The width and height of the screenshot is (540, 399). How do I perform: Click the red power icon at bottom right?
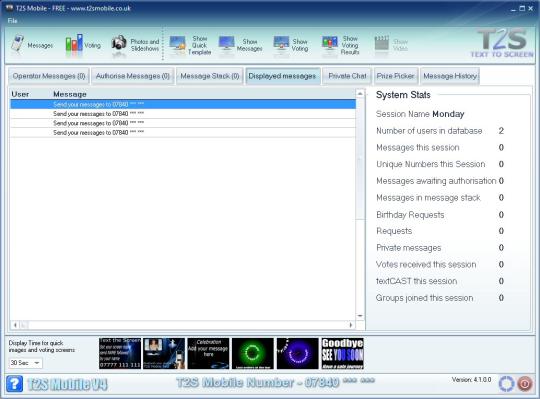[x=525, y=384]
